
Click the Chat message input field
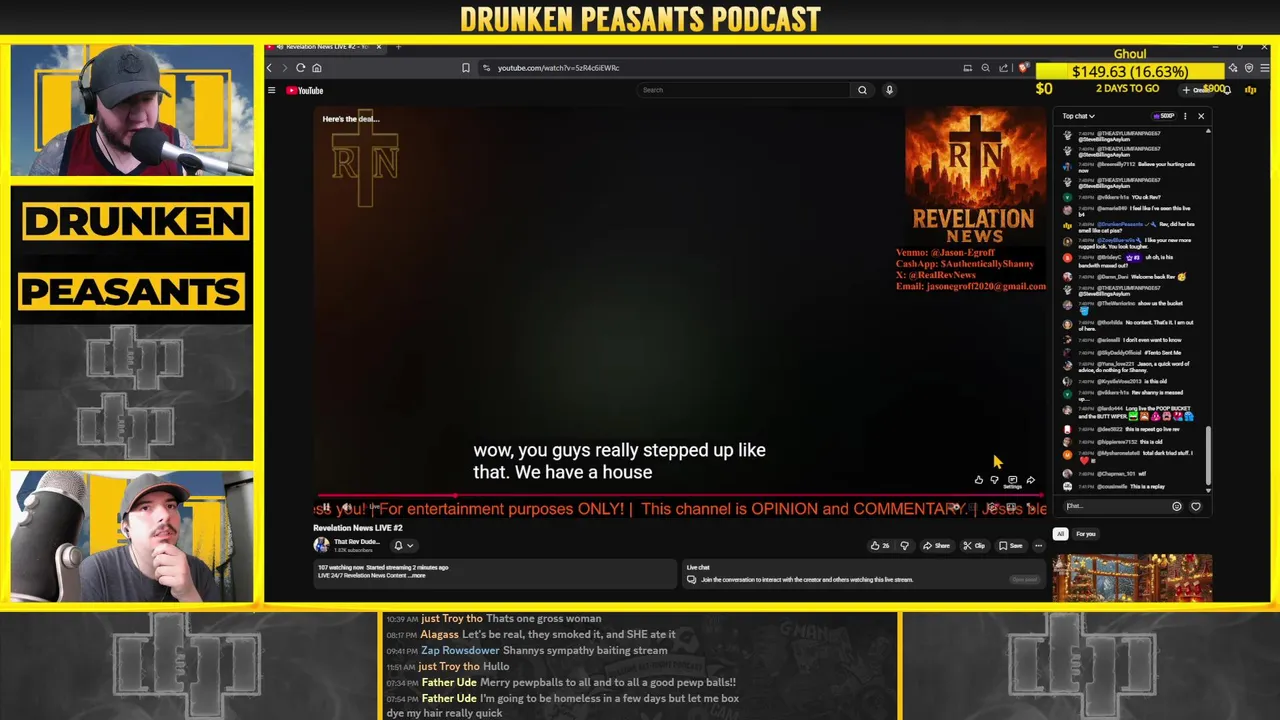[1115, 506]
